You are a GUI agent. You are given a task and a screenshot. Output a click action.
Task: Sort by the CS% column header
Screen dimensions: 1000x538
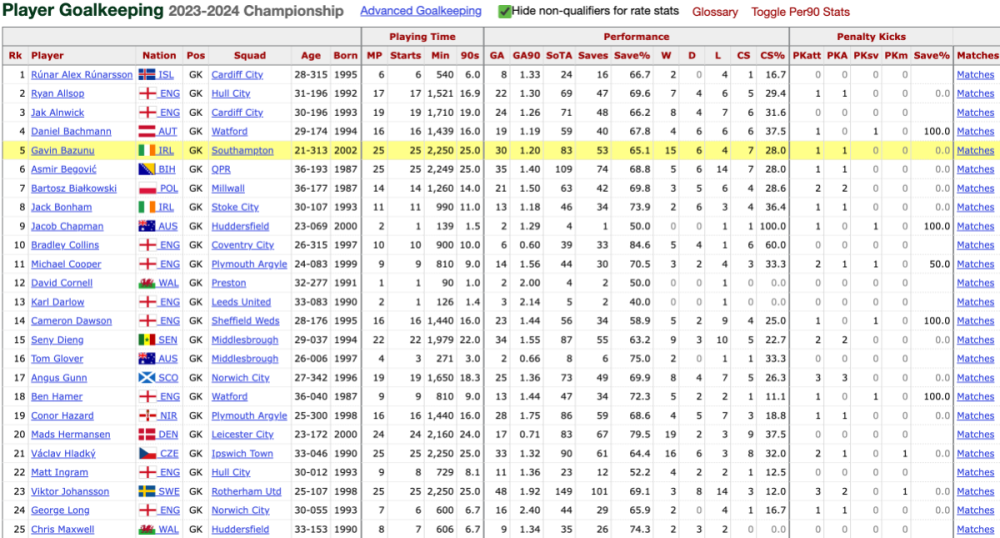click(x=772, y=56)
